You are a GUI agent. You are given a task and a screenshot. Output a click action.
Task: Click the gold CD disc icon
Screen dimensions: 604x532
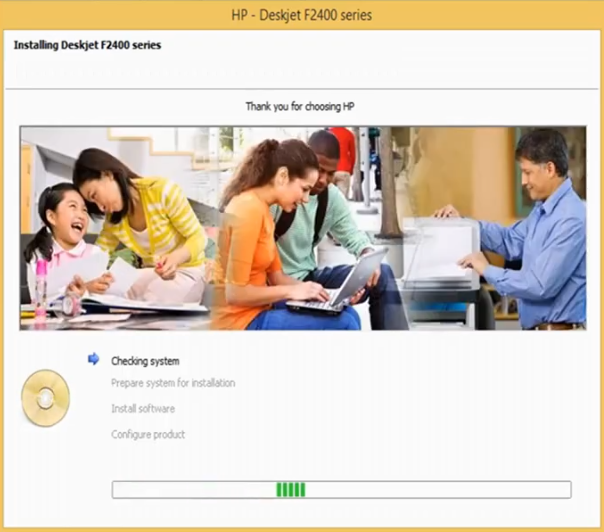tap(45, 398)
